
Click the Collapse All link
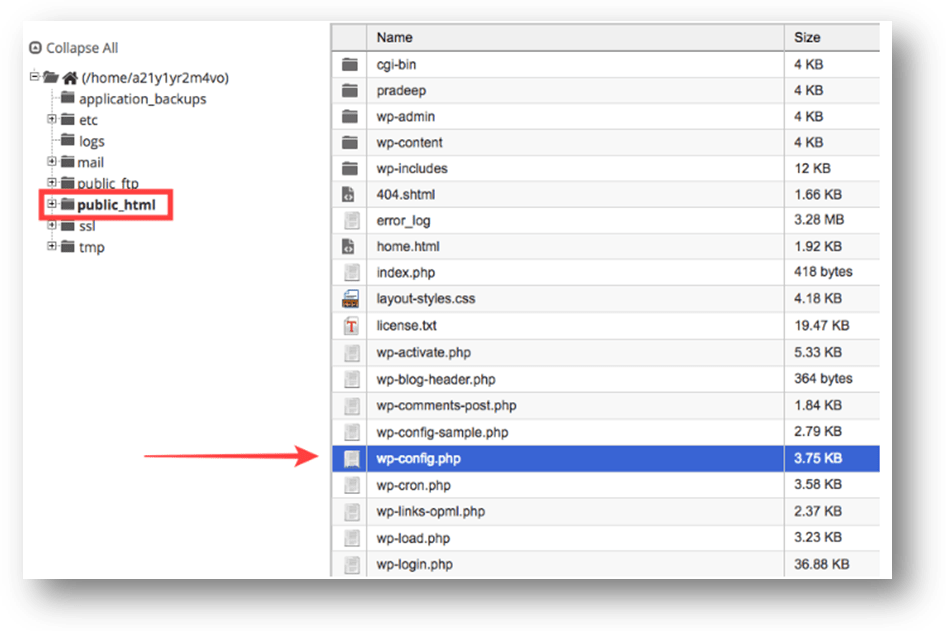(82, 48)
